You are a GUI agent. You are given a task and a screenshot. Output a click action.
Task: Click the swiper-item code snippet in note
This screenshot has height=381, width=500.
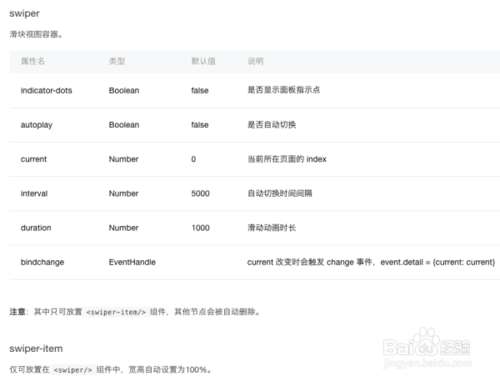point(116,312)
